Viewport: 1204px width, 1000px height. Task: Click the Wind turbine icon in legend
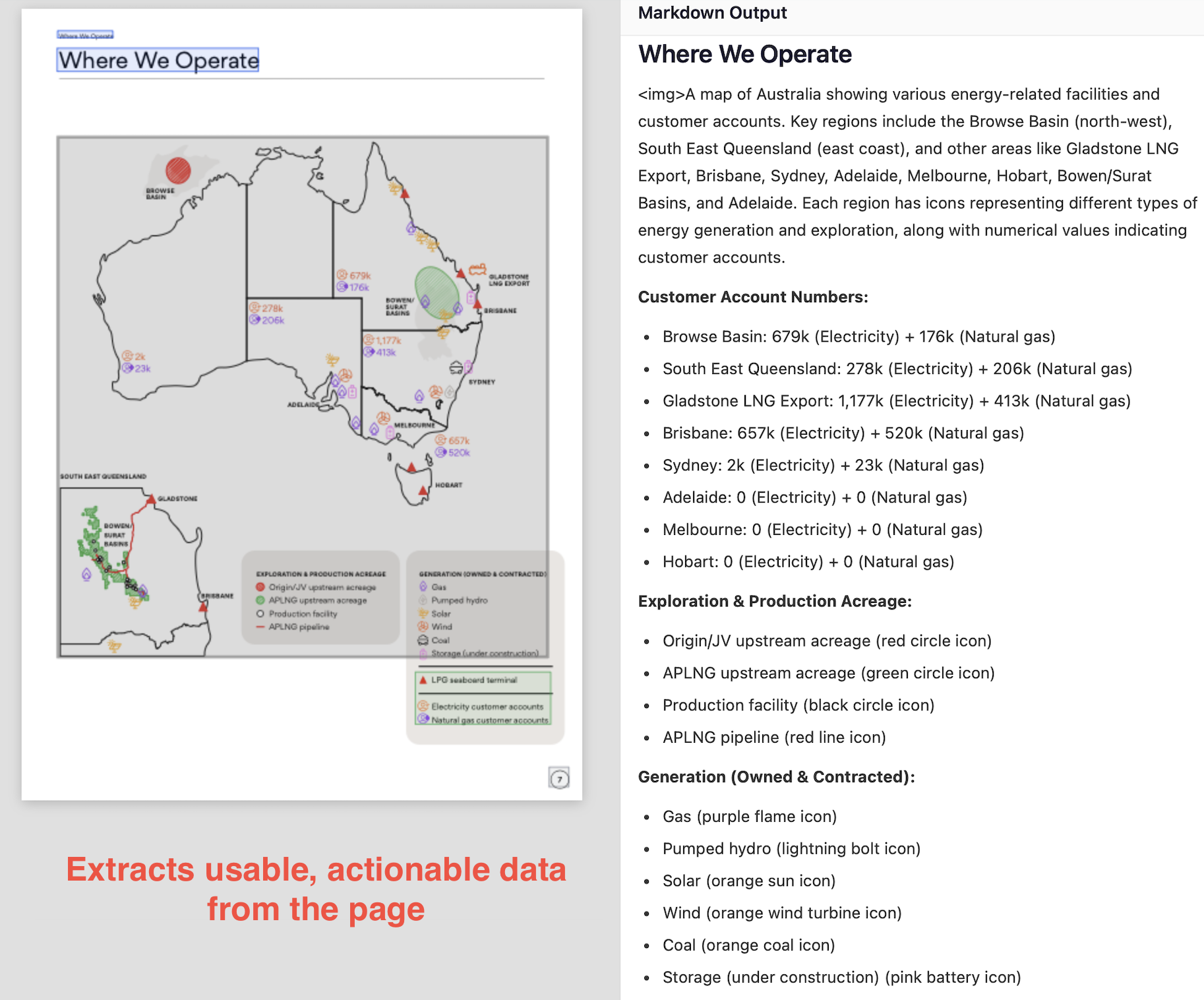pos(423,627)
